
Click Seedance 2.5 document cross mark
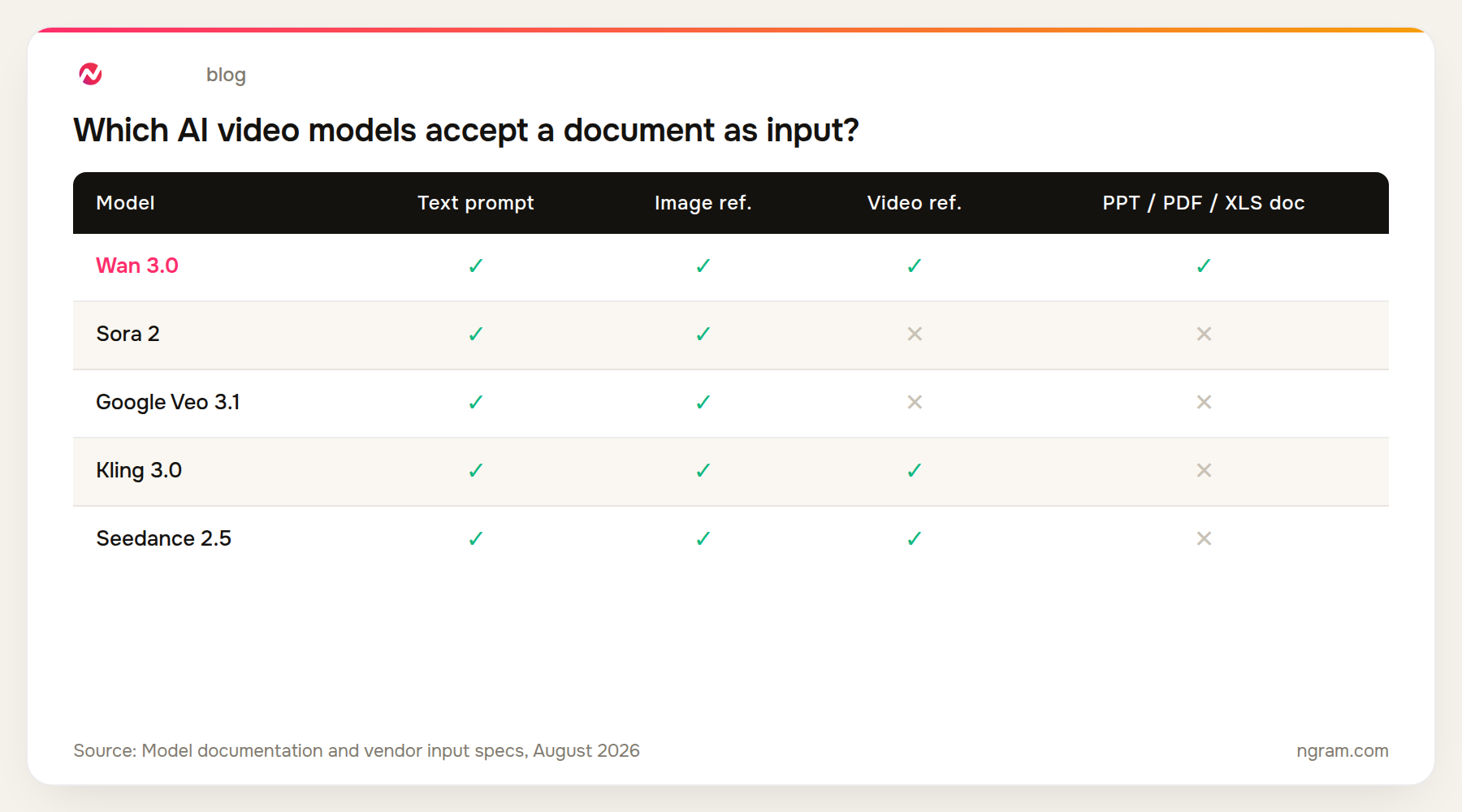[1204, 538]
